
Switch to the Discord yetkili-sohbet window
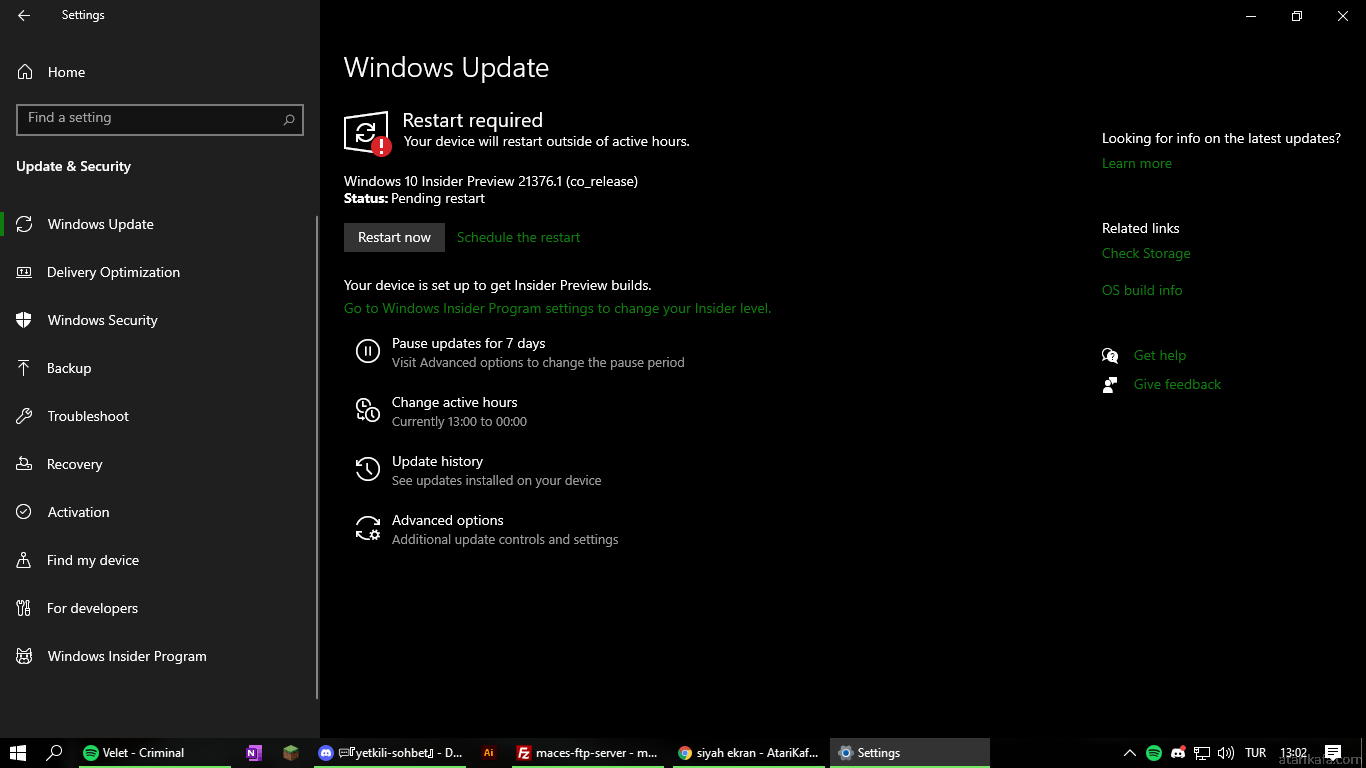tap(390, 753)
